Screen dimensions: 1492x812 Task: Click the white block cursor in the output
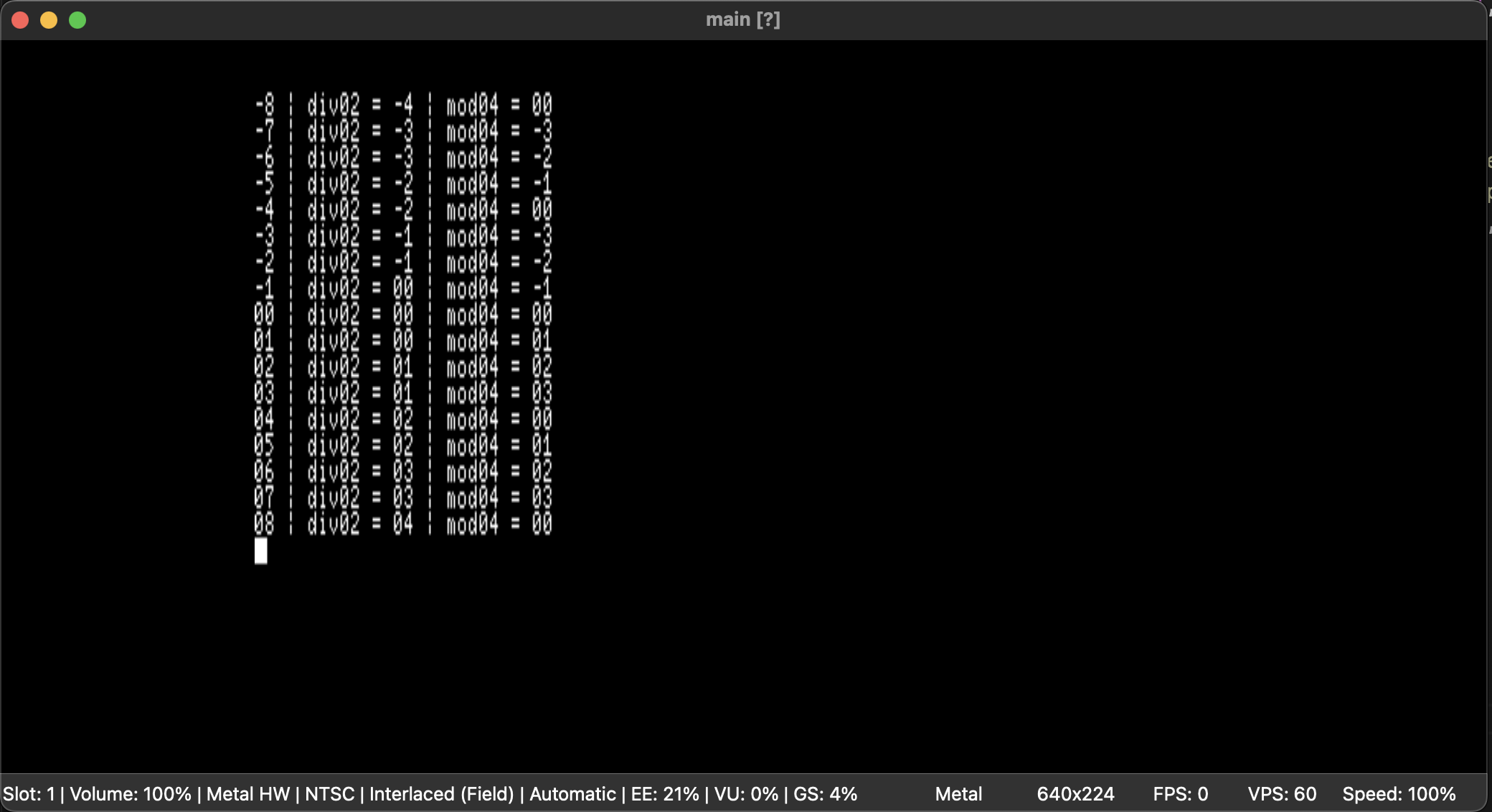260,551
